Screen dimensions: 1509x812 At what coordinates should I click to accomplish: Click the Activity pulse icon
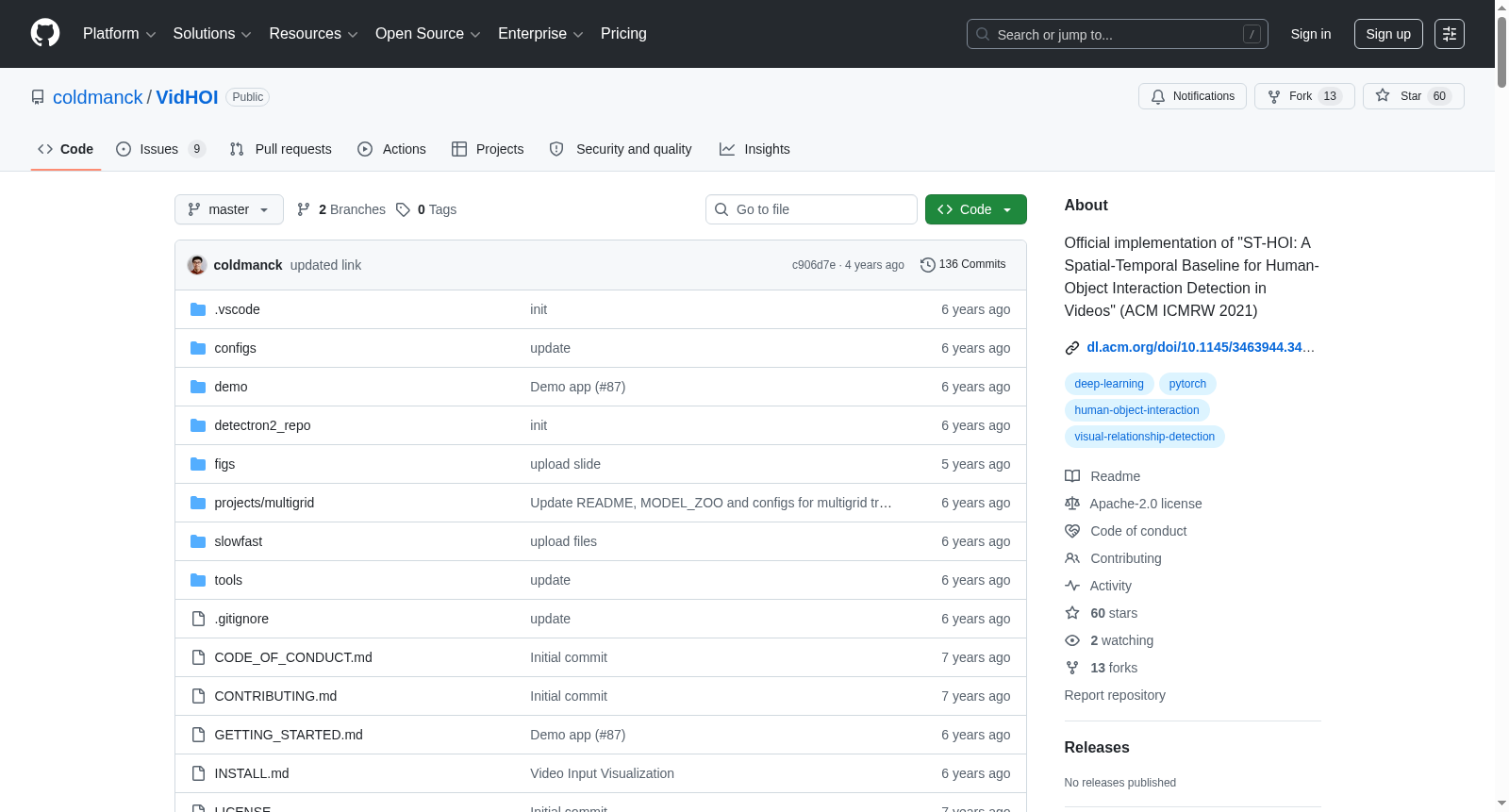tap(1072, 586)
